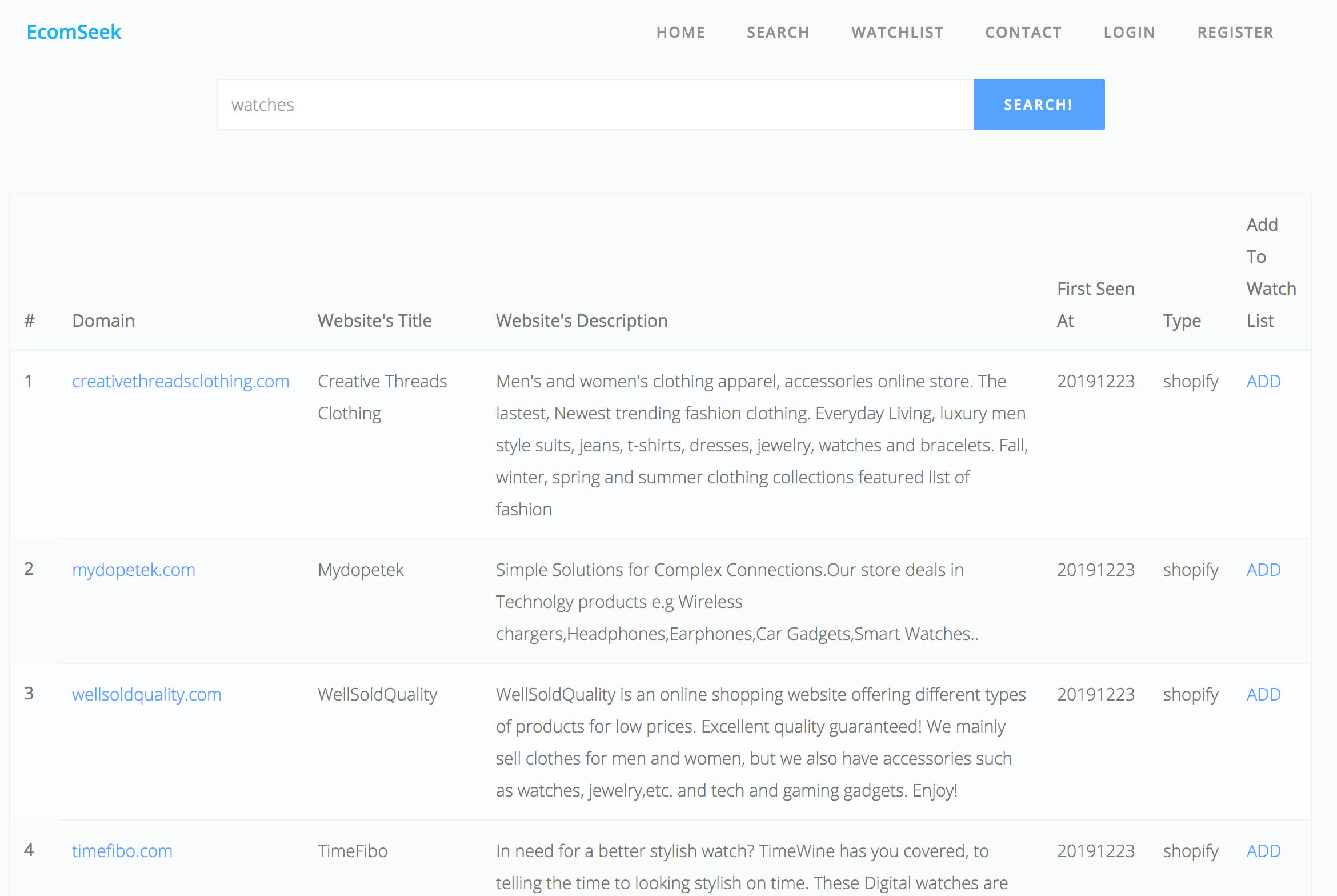Visit the mydopetek.com link
The image size is (1337, 896).
(134, 570)
